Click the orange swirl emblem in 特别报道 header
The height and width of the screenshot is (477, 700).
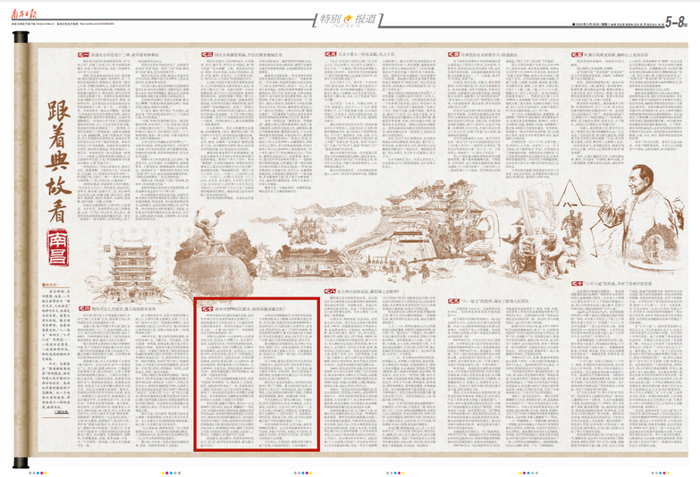pyautogui.click(x=349, y=18)
